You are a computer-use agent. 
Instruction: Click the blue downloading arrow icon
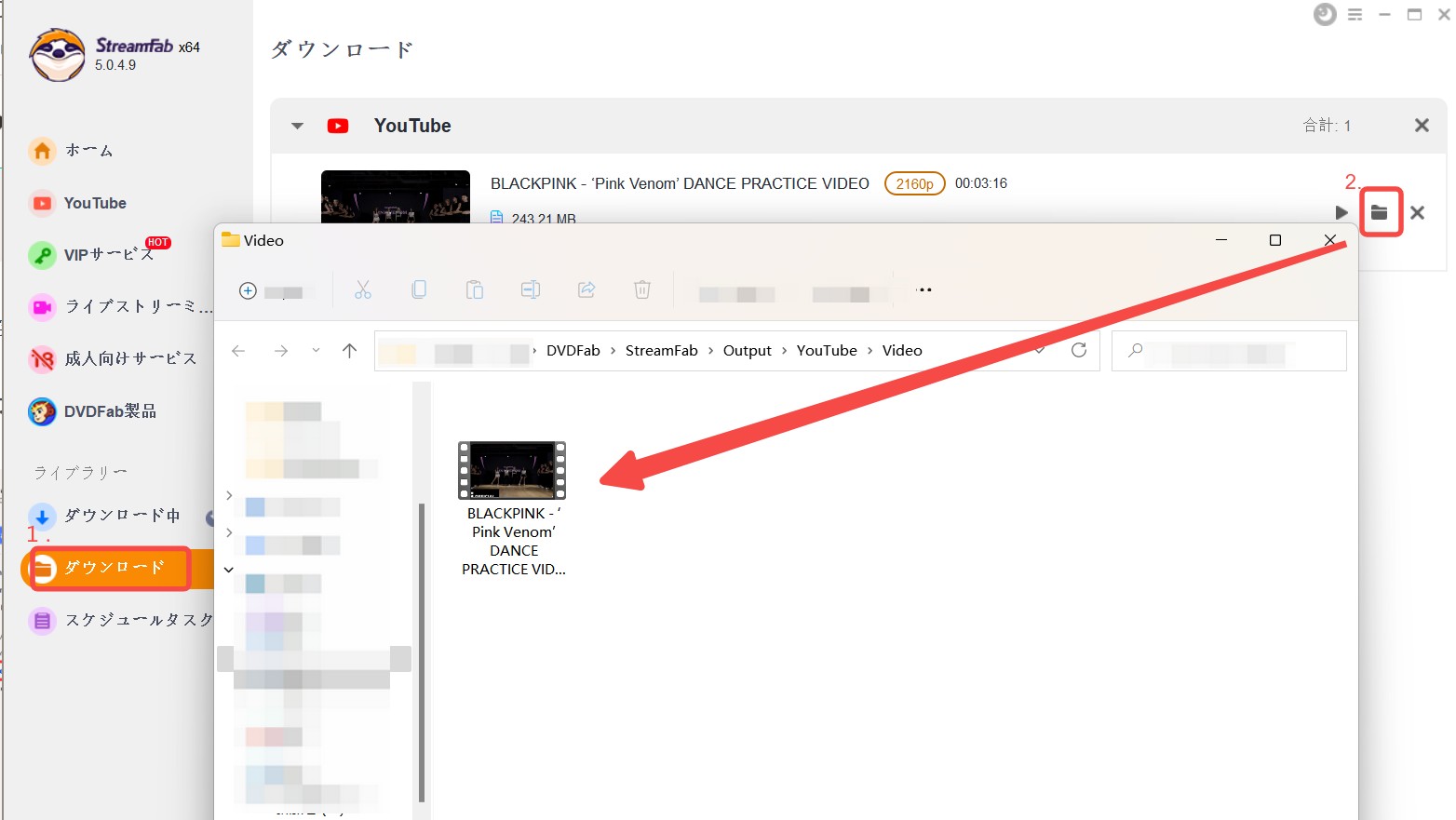point(42,516)
